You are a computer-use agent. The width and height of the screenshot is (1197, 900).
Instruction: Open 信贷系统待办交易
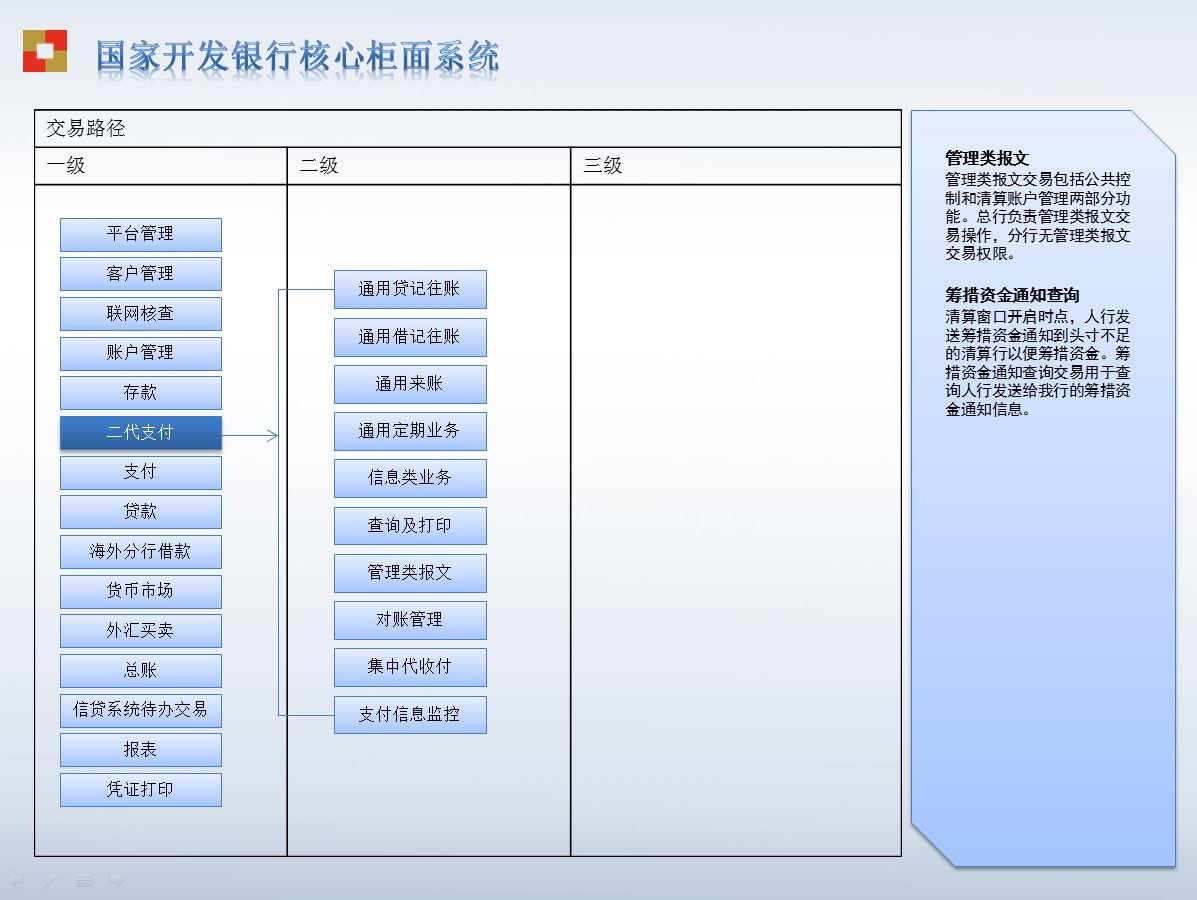click(140, 711)
